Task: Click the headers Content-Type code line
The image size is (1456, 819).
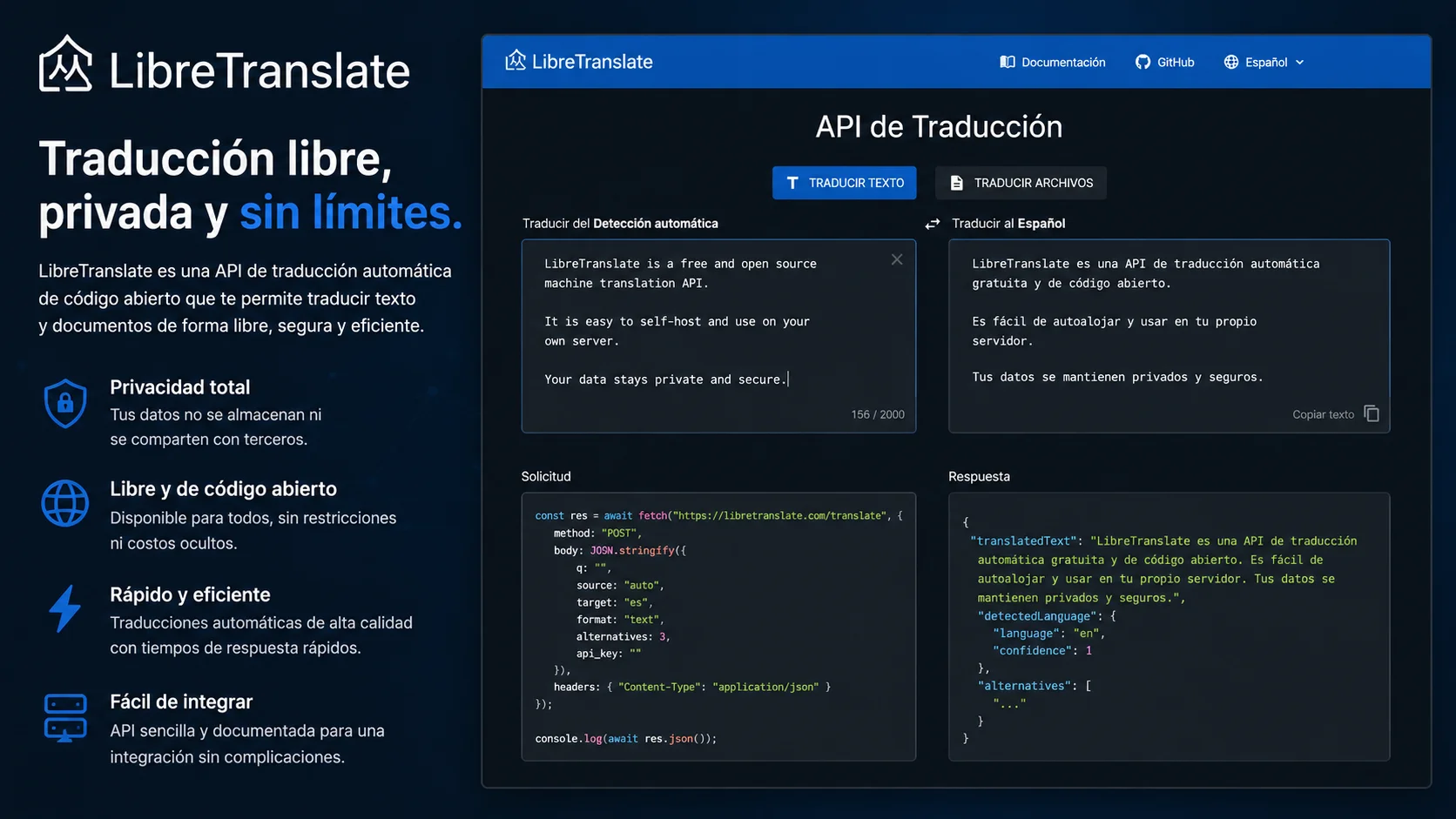Action: coord(692,687)
